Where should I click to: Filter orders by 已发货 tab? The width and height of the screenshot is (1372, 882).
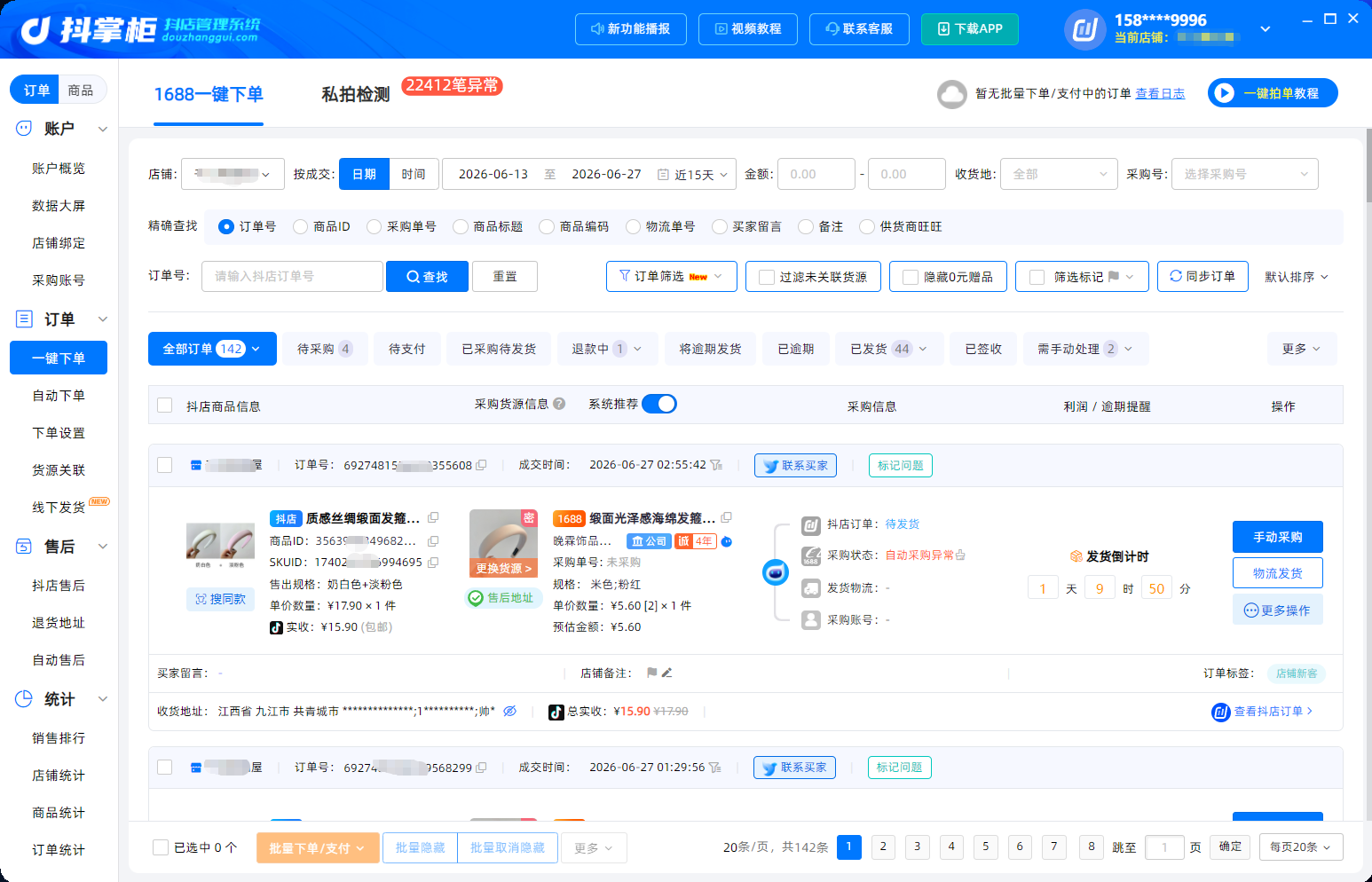point(888,349)
